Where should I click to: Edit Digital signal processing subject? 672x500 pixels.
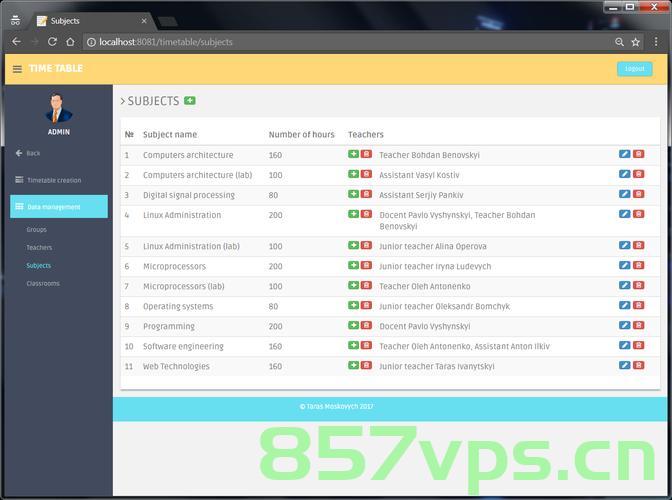pyautogui.click(x=624, y=195)
